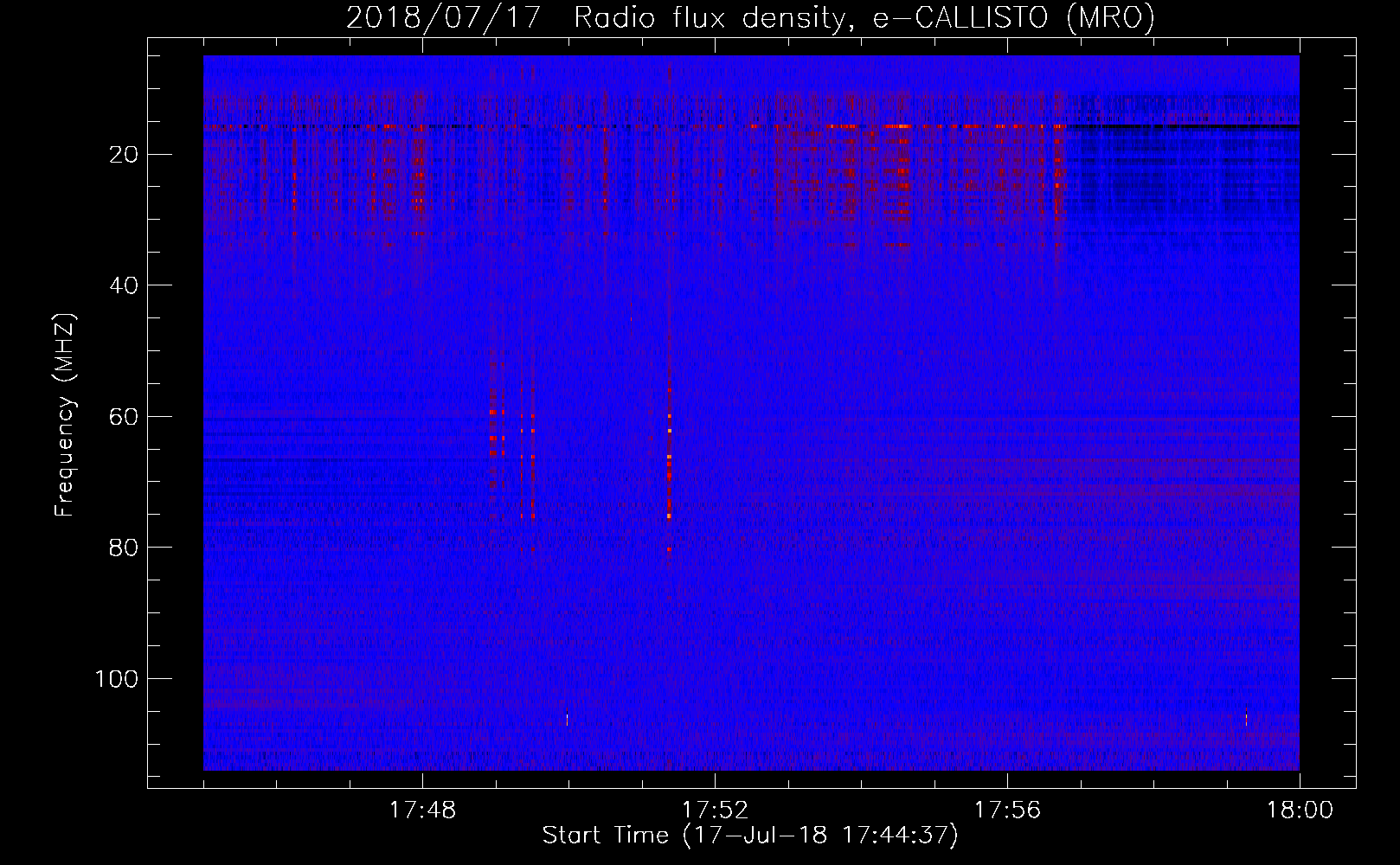Click the "Frequency (MHZ)" axis label
The width and height of the screenshot is (1400, 865).
65,415
